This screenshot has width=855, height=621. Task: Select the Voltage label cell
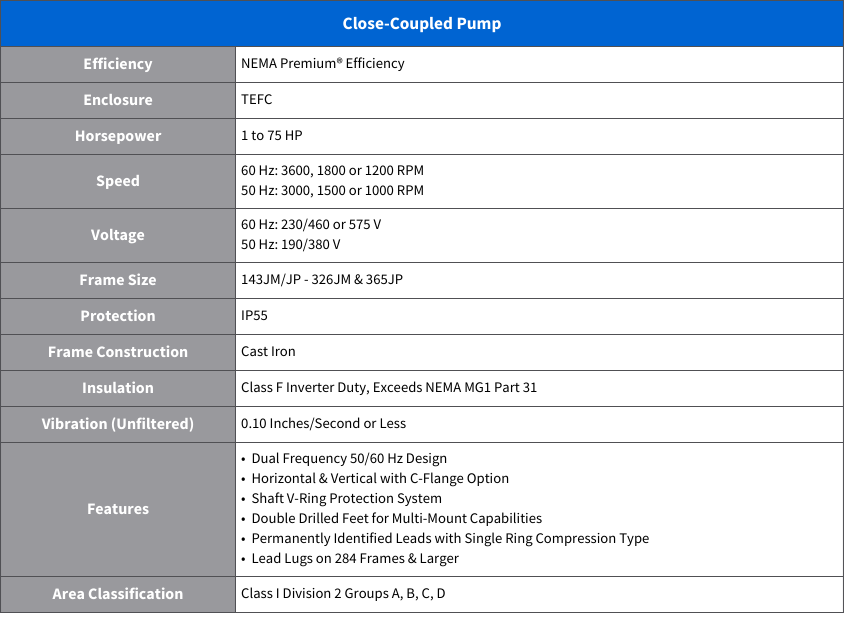point(118,235)
